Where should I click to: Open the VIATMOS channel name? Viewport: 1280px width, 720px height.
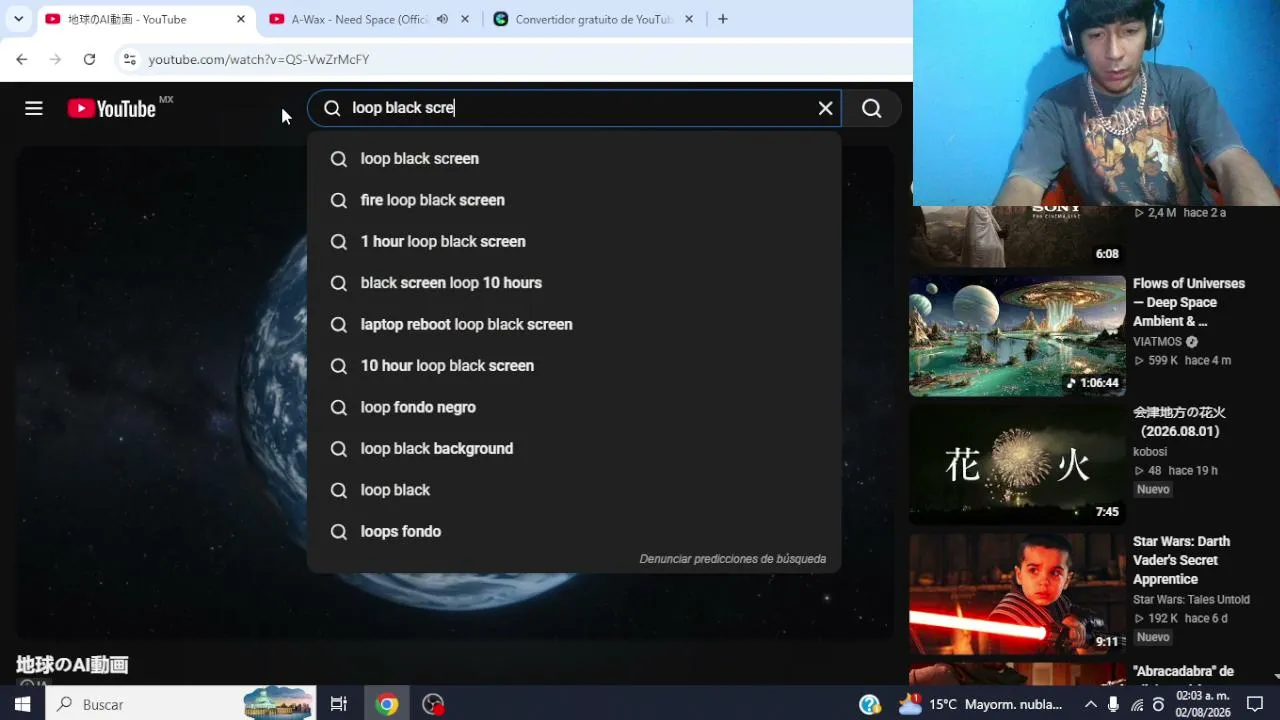point(1158,342)
